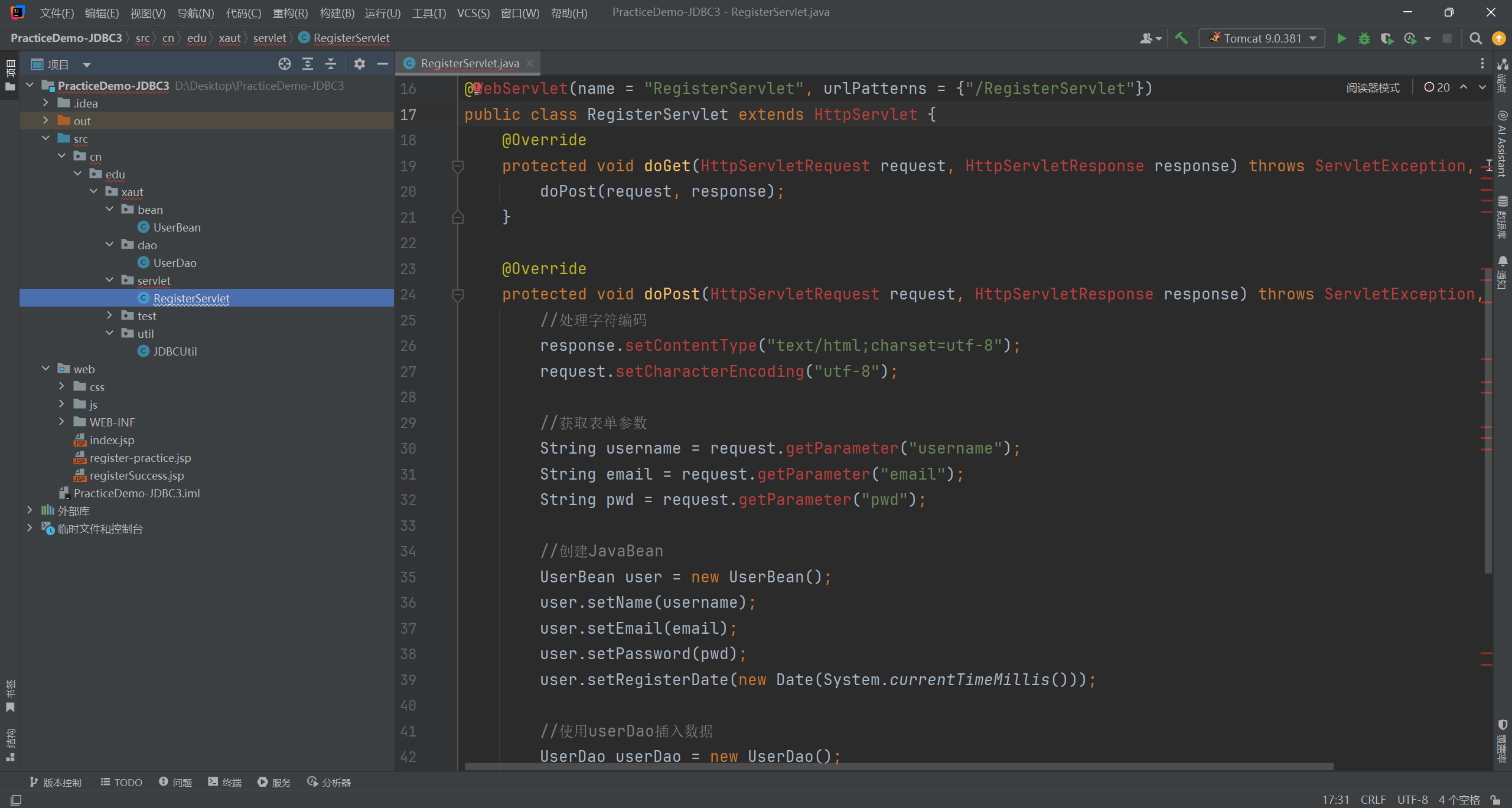Open profiler run dropdown arrow
This screenshot has width=1512, height=808.
click(1427, 38)
